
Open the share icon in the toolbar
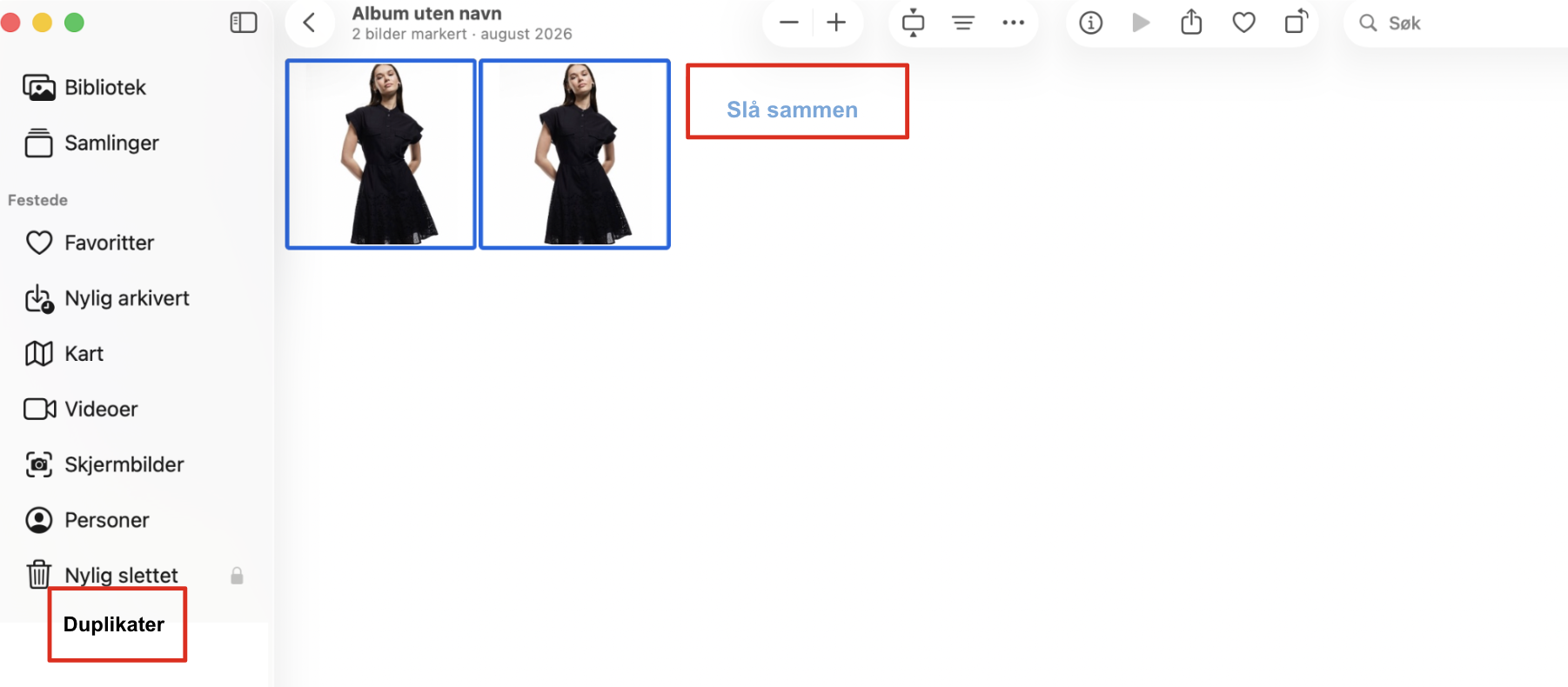[x=1191, y=22]
